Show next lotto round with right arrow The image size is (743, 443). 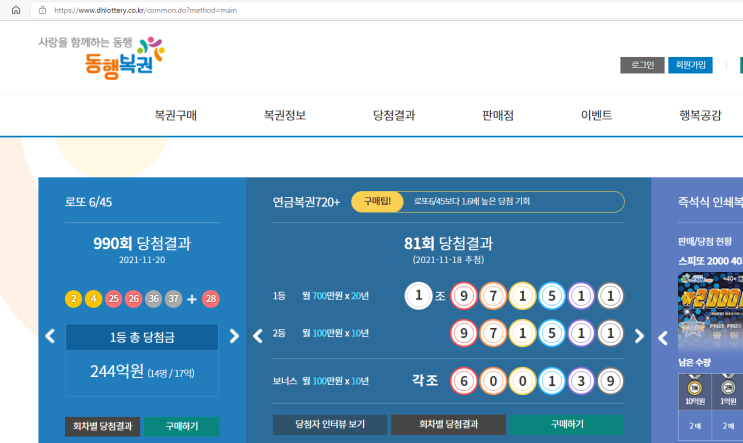pyautogui.click(x=234, y=336)
